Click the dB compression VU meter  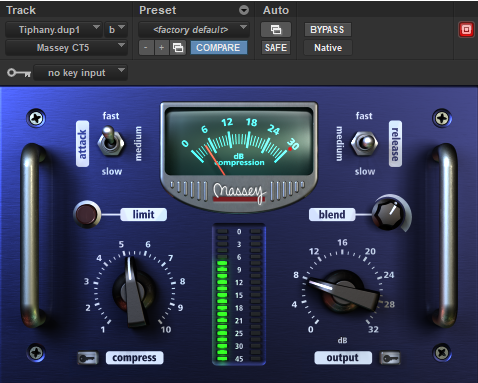tap(239, 141)
